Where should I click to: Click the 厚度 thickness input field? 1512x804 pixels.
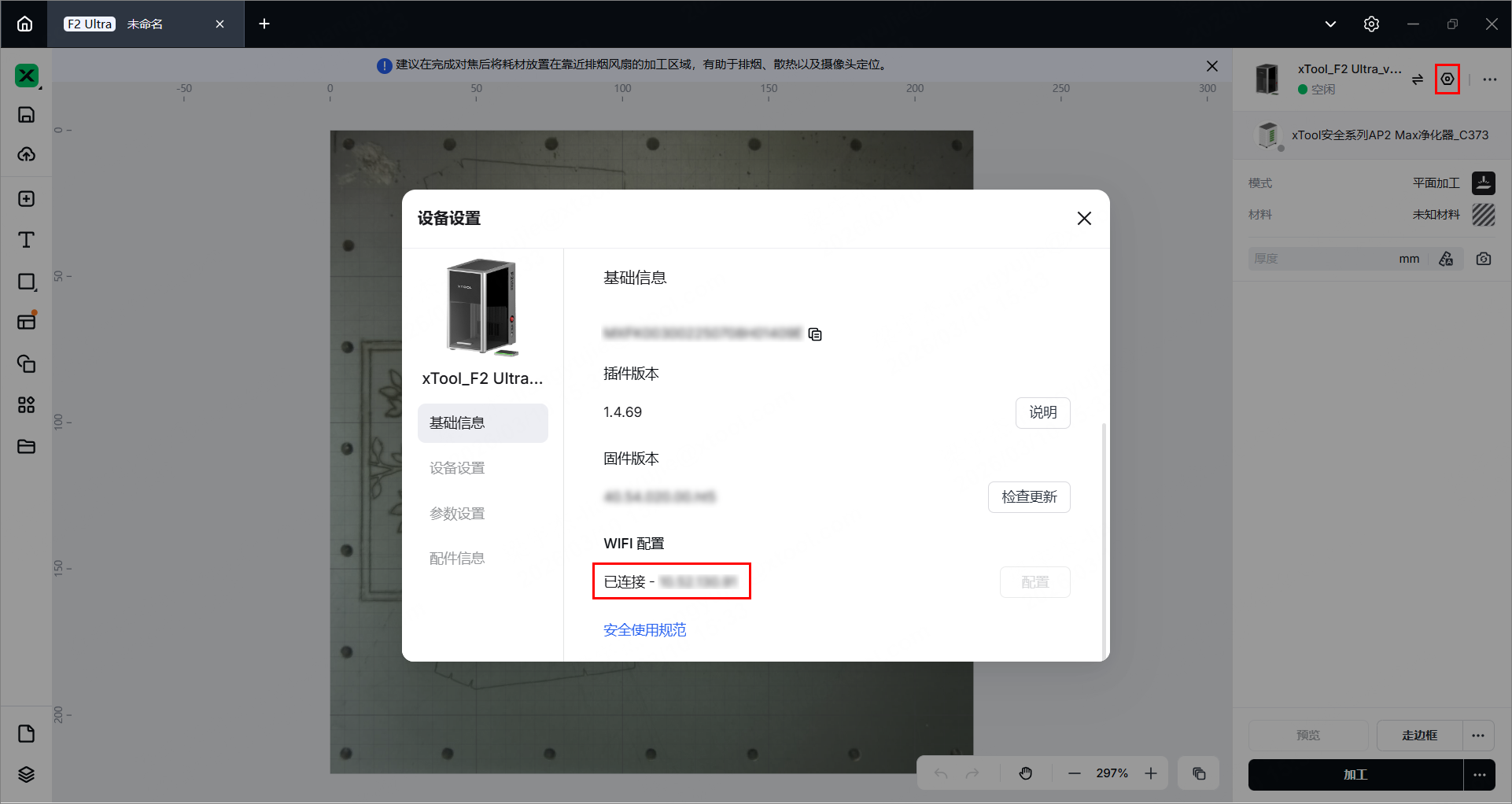(1322, 259)
